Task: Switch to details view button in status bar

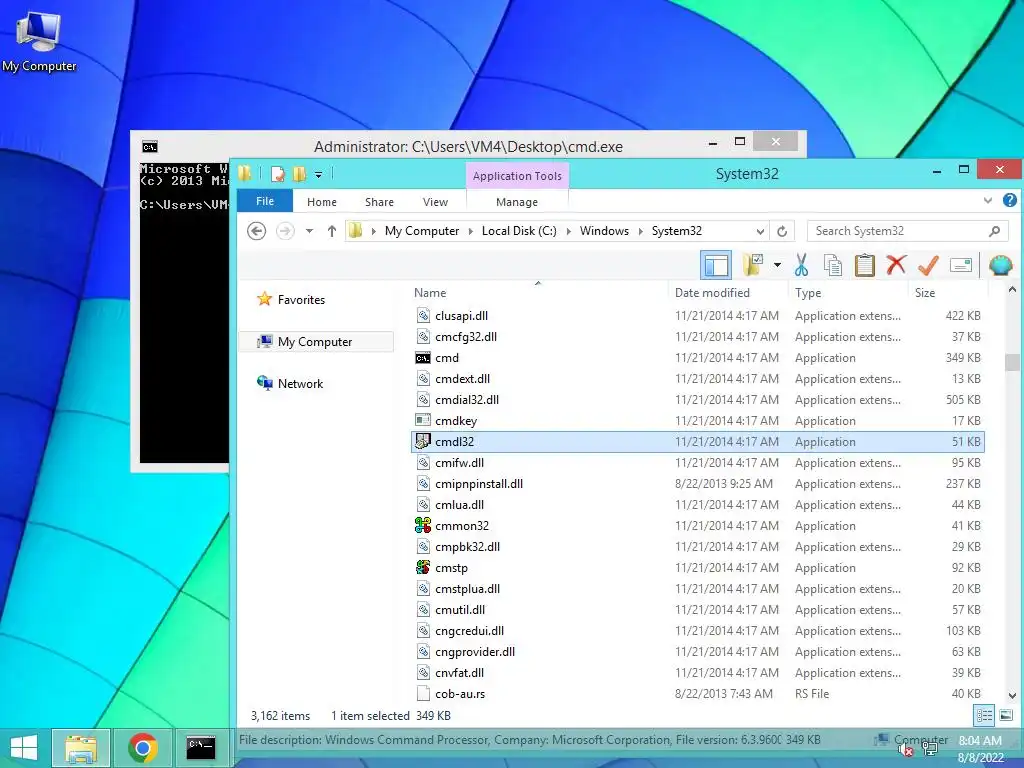Action: coord(984,715)
